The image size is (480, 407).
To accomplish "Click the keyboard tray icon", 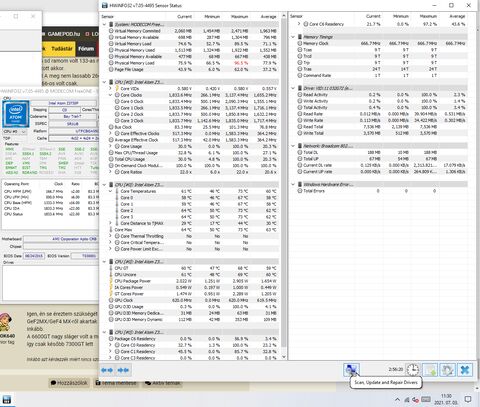I will (x=426, y=399).
